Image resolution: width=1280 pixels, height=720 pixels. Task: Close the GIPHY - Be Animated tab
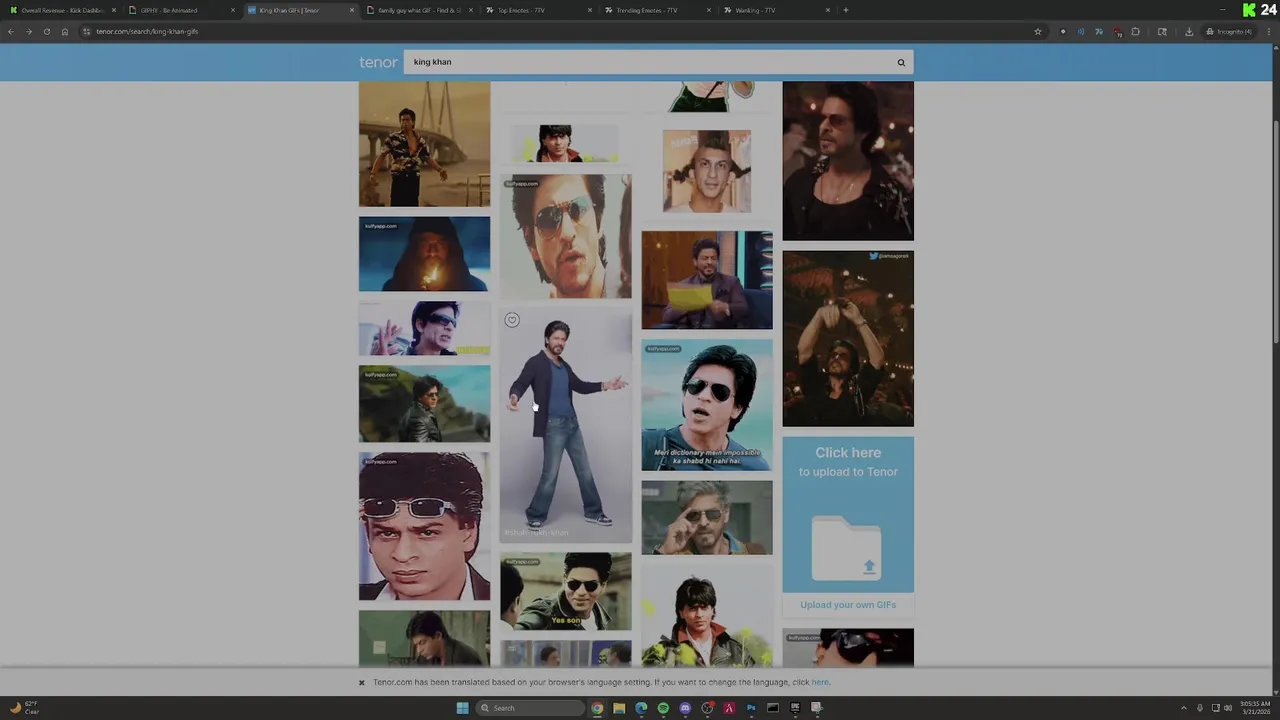[x=233, y=10]
